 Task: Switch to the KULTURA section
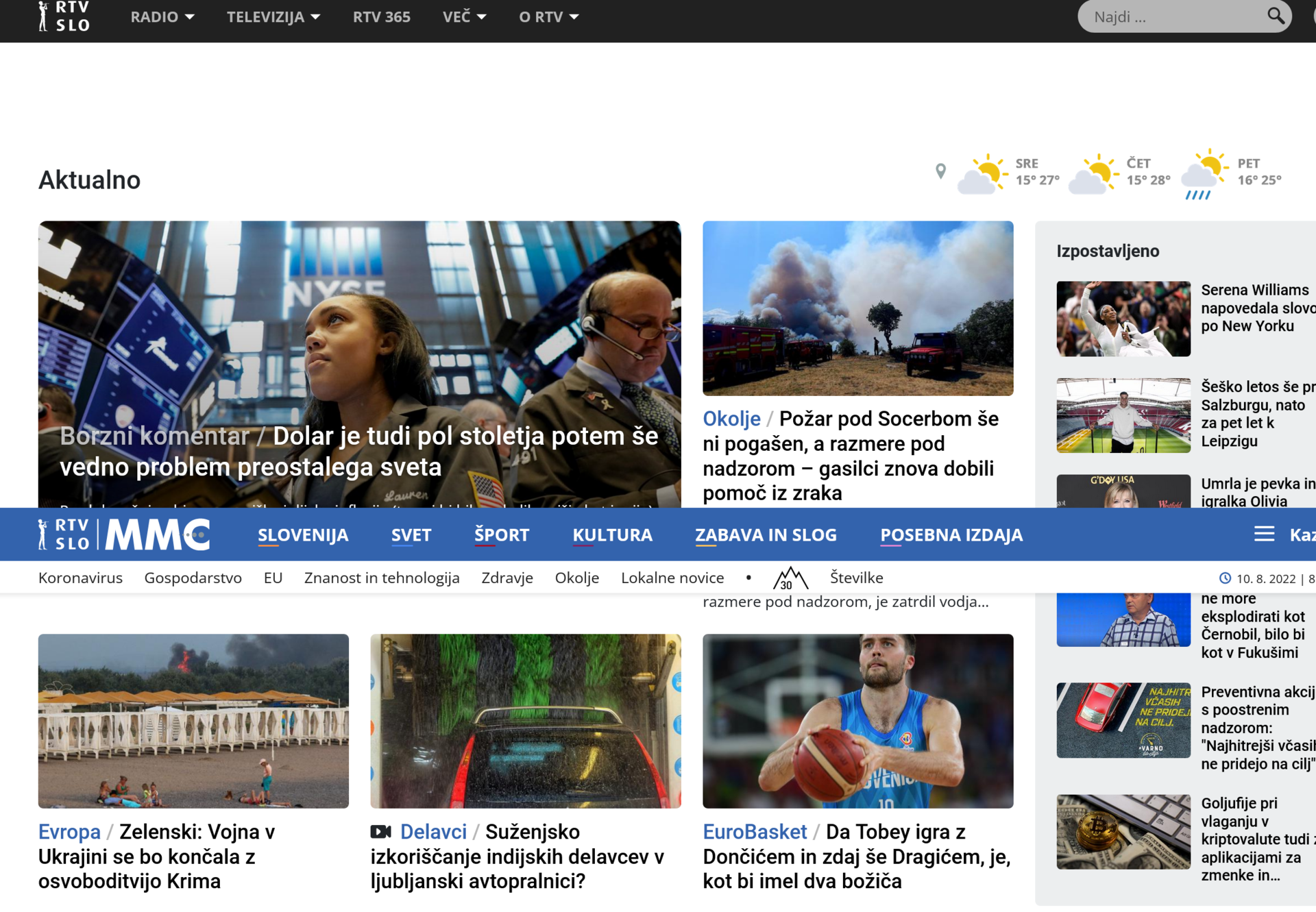(612, 535)
